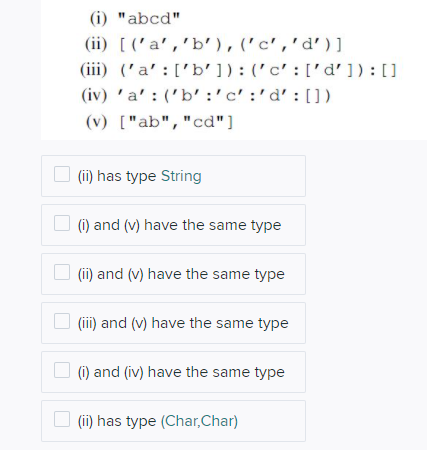The image size is (427, 450).
Task: Click the tuple list expression on line (ii)
Action: 230,44
